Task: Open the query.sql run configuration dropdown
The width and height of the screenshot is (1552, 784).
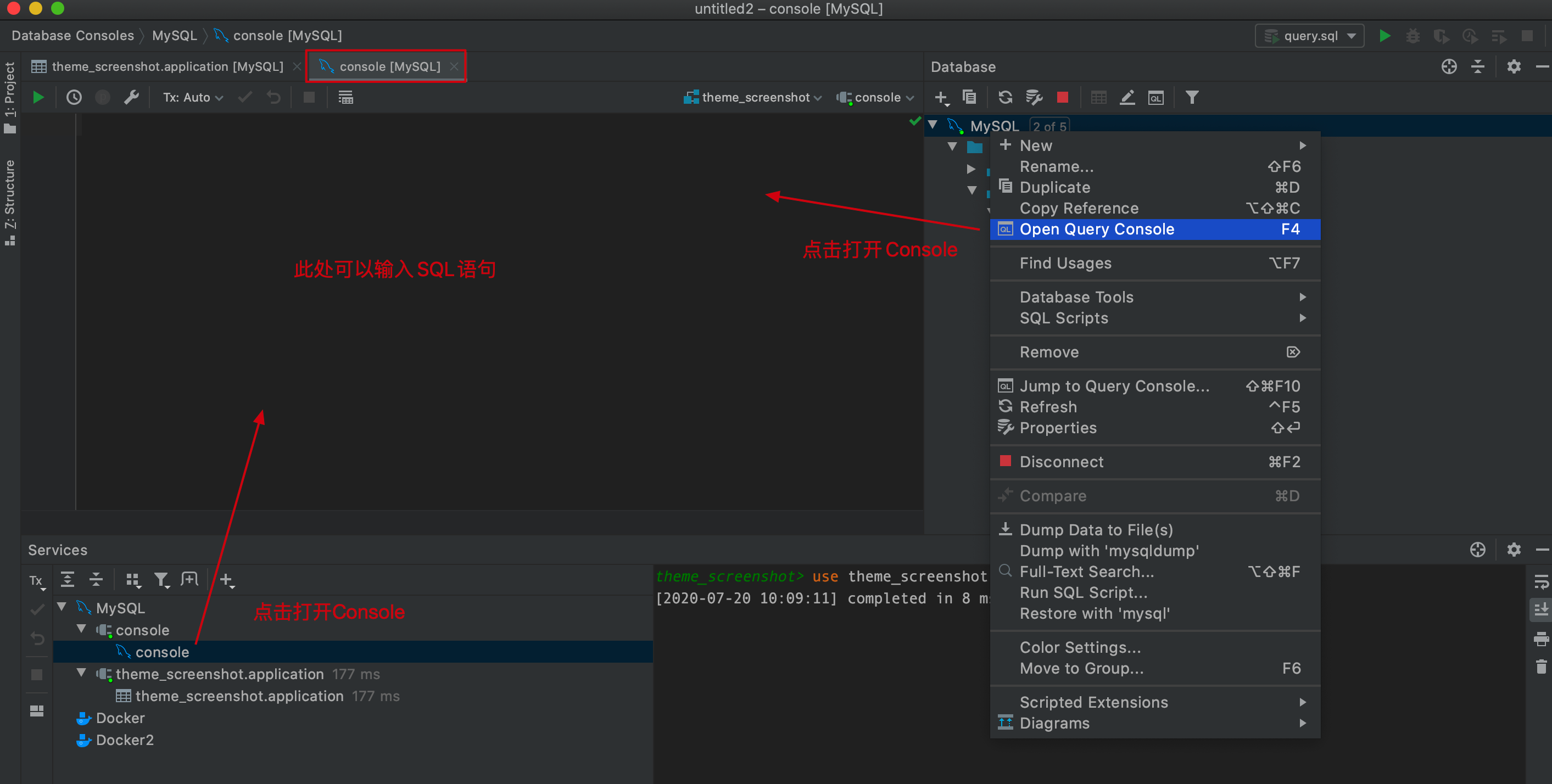Action: click(x=1310, y=36)
